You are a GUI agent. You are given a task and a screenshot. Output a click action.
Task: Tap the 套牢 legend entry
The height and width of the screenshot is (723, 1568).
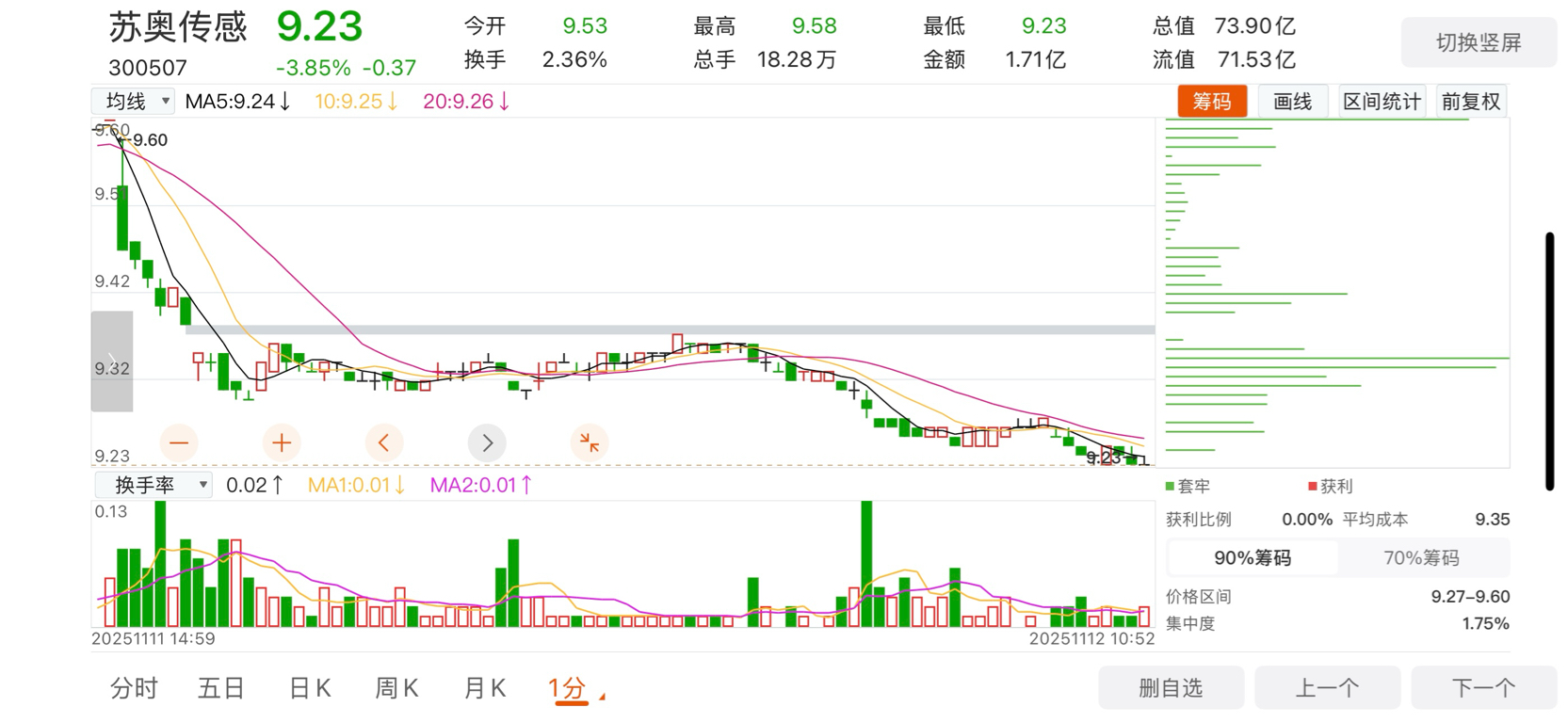pyautogui.click(x=1188, y=487)
